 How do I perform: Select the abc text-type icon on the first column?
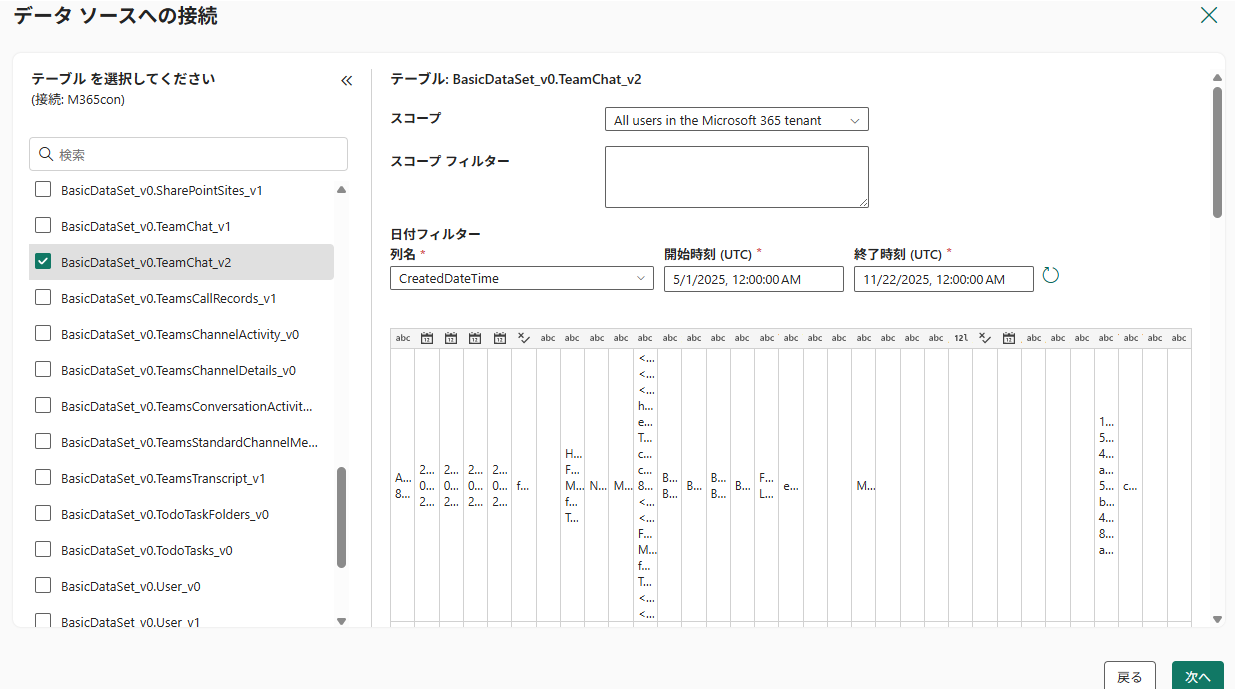403,337
